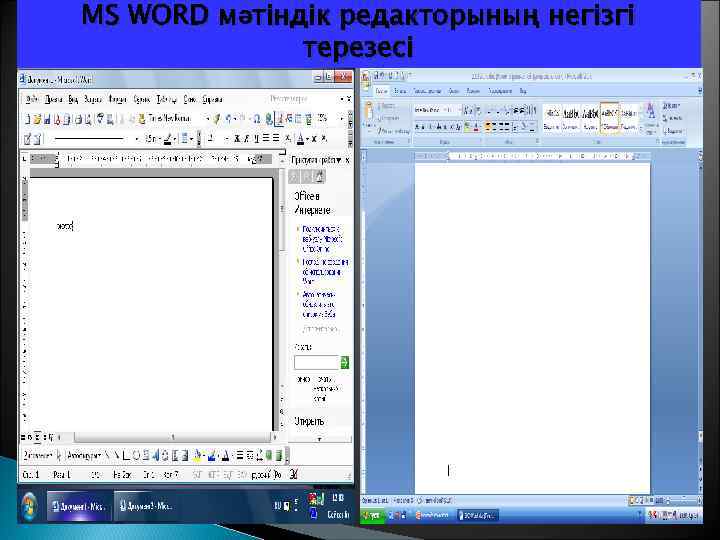Viewport: 720px width, 540px height.
Task: Click the first blue link in the task pane
Action: (x=322, y=239)
